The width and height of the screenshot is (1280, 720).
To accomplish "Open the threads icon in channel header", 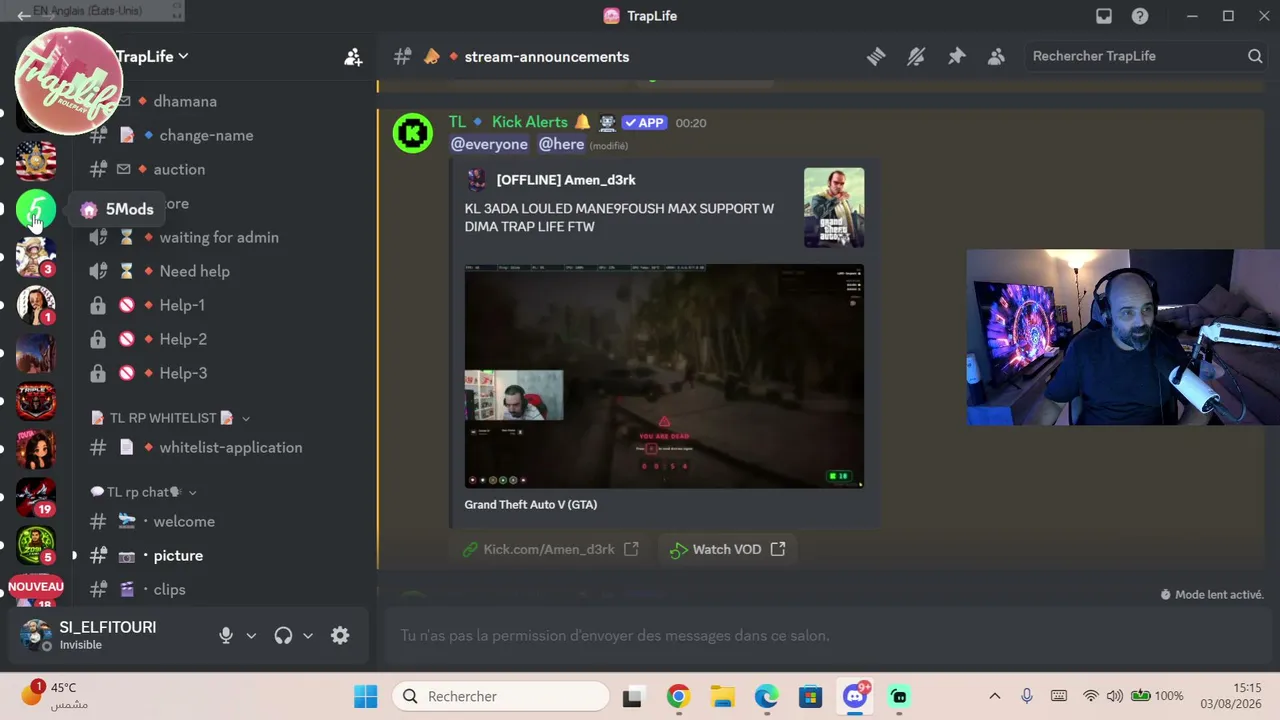I will (876, 57).
